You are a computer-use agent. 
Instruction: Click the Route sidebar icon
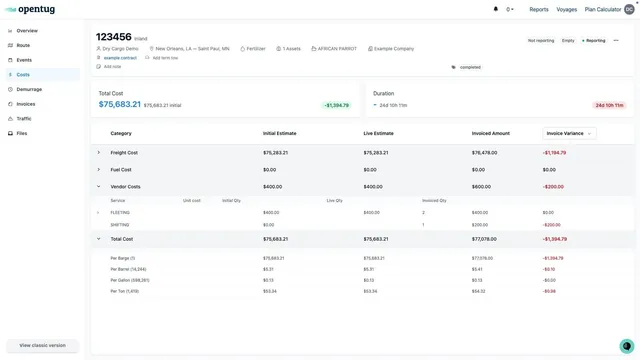point(10,45)
